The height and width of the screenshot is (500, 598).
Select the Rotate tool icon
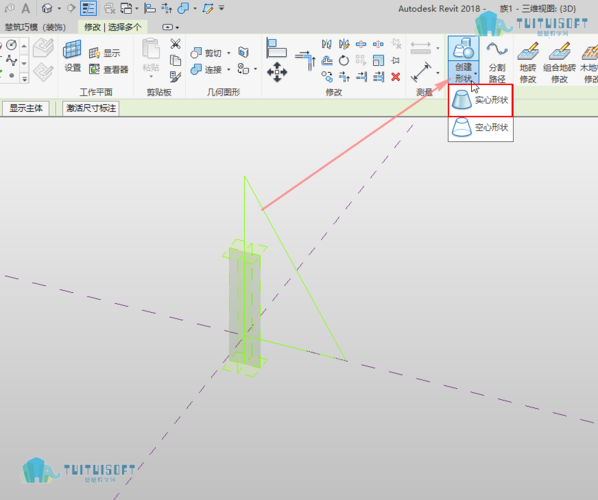[344, 60]
